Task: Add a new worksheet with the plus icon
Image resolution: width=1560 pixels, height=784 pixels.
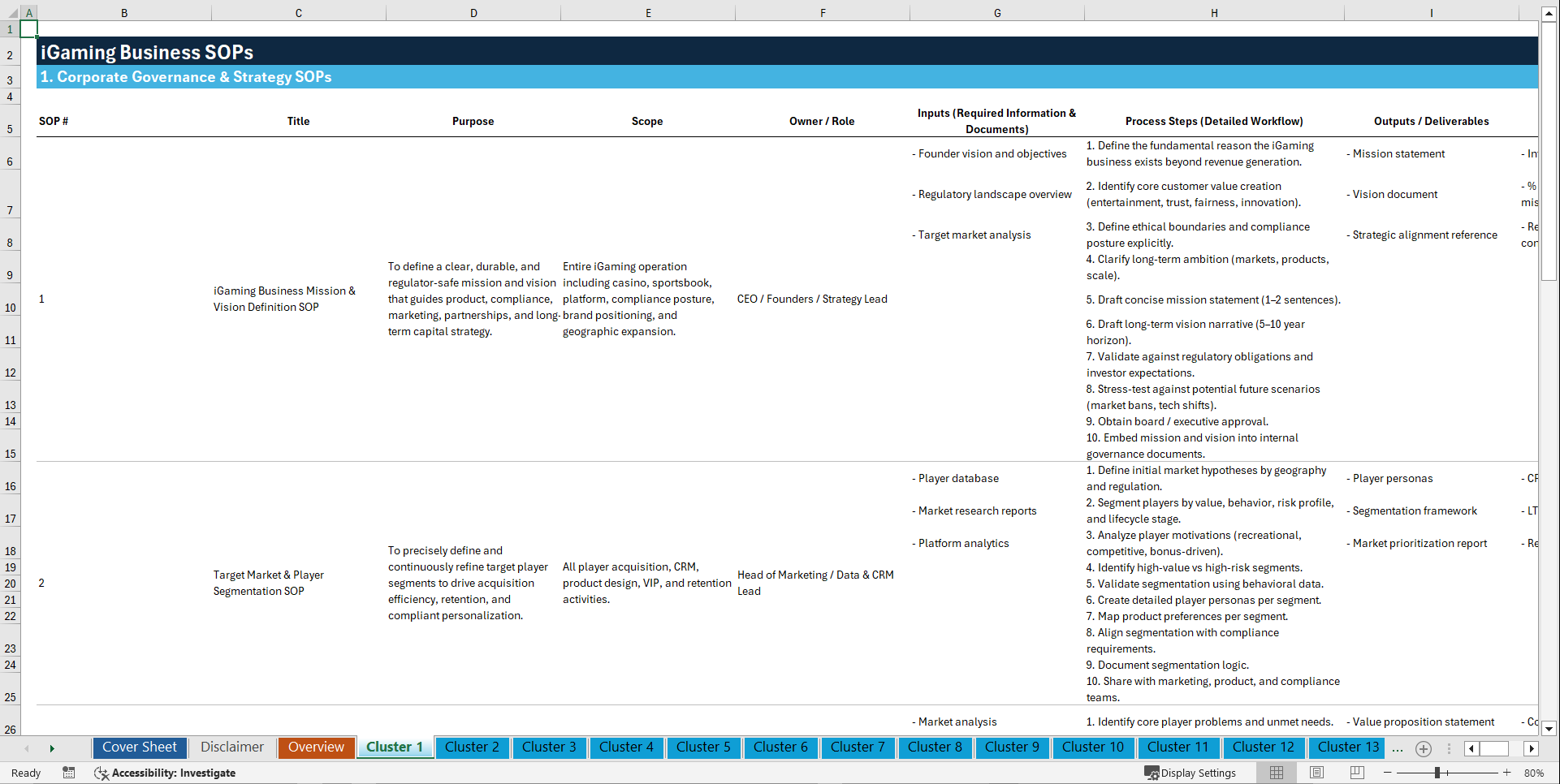Action: click(x=1423, y=748)
